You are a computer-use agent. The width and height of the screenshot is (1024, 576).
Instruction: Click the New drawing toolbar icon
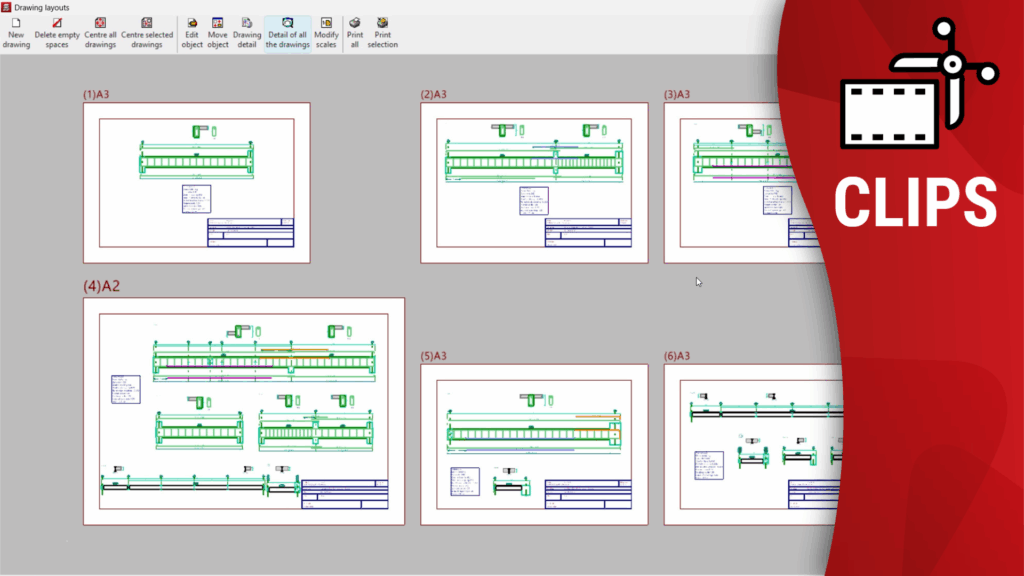pos(16,32)
